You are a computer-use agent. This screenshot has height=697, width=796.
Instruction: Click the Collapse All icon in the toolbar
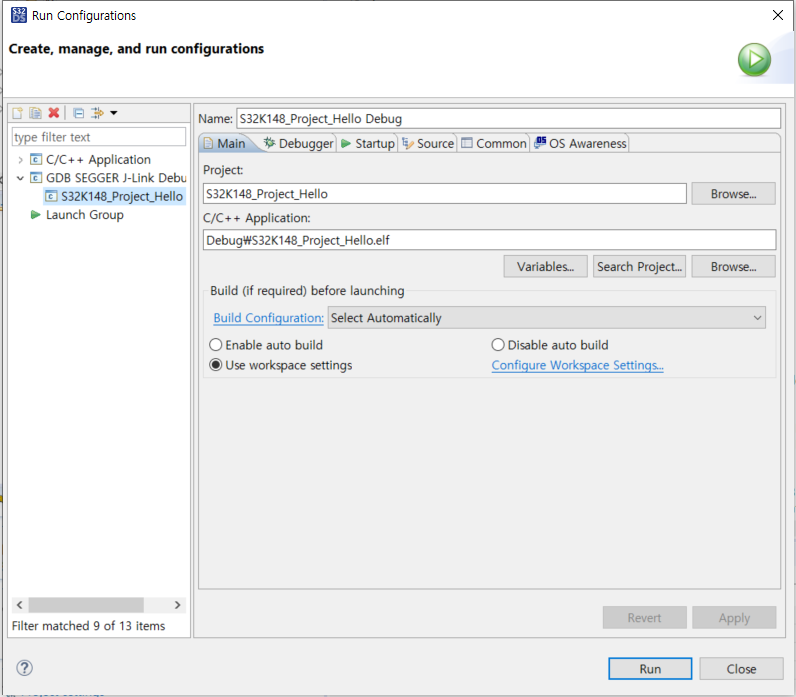click(78, 113)
